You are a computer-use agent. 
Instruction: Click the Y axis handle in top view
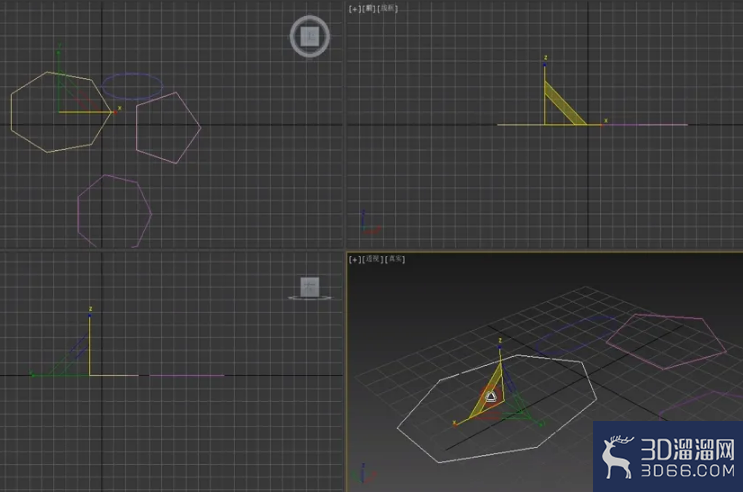click(x=59, y=51)
